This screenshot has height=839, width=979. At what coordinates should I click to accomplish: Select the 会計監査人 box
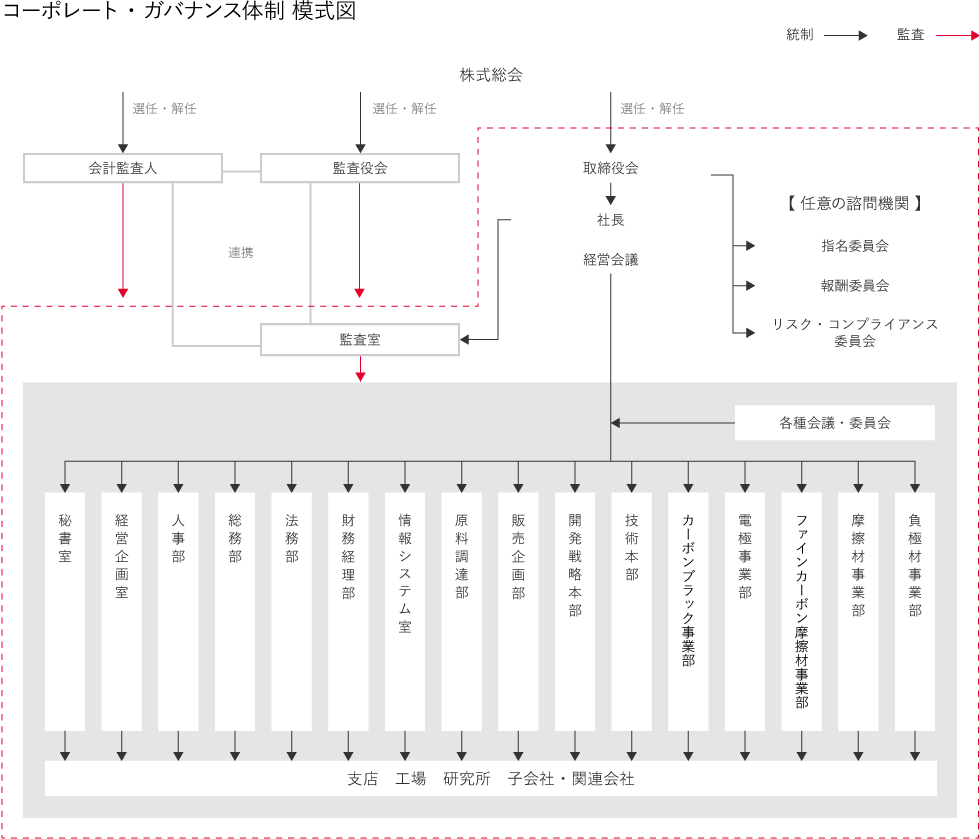[x=123, y=168]
